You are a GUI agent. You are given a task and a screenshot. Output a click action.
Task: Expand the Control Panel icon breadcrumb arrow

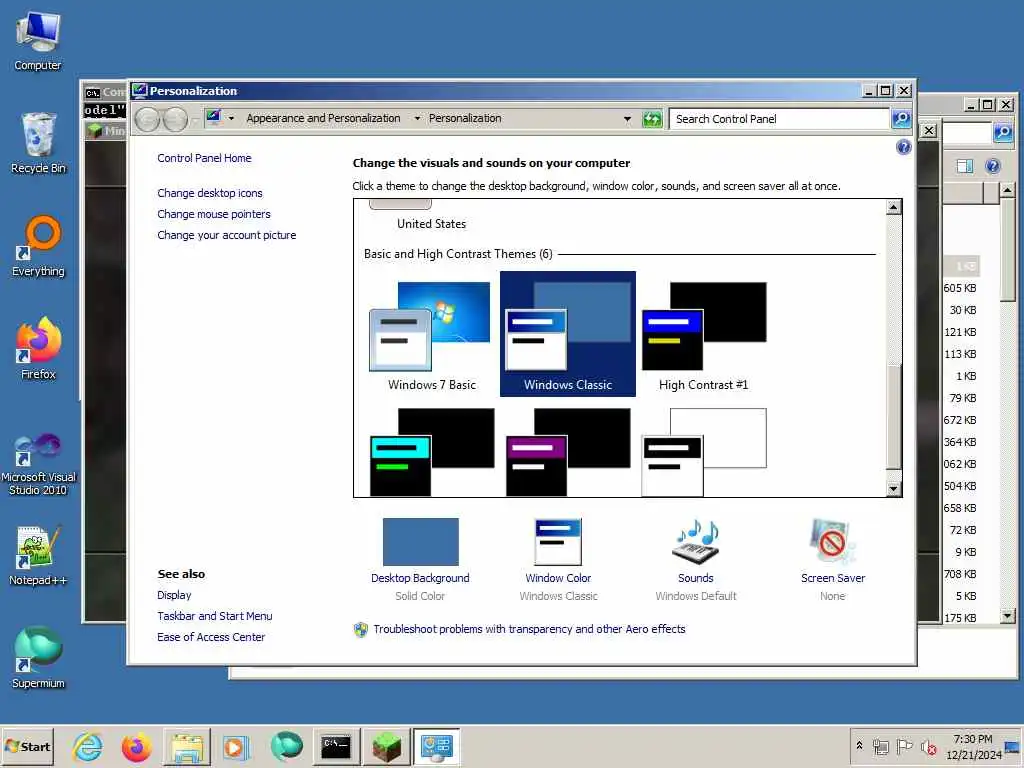[231, 118]
